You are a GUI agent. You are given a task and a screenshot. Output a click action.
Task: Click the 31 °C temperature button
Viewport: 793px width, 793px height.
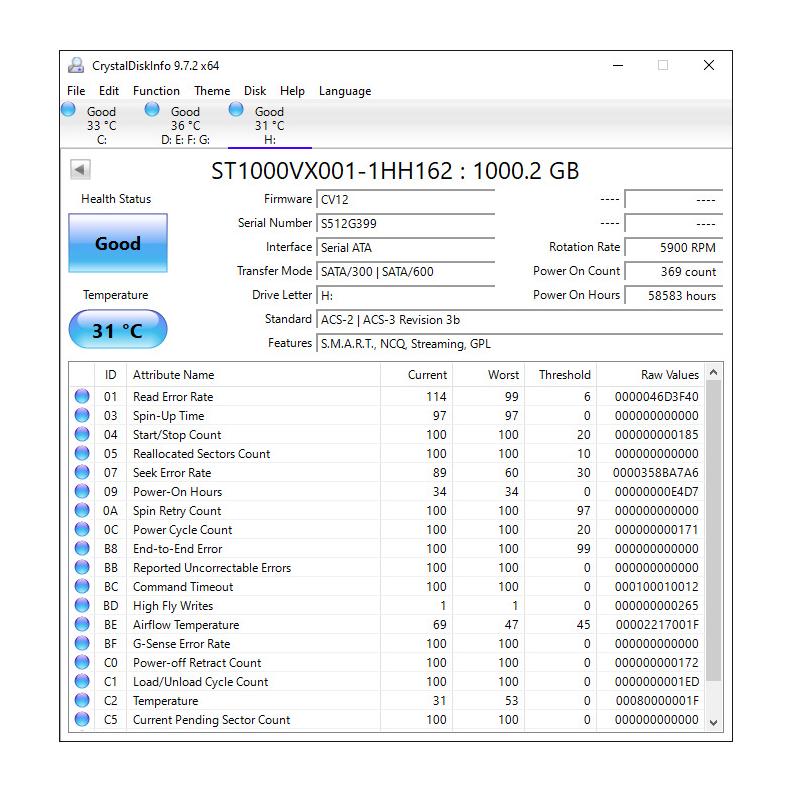click(x=118, y=330)
